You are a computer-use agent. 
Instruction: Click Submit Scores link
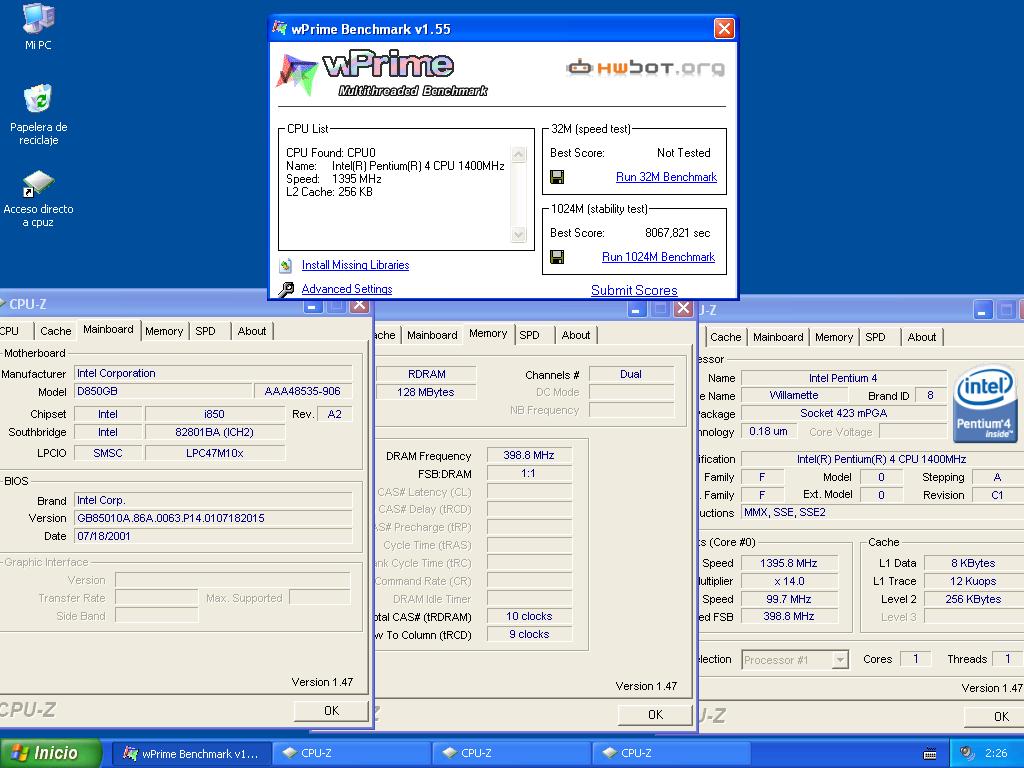(634, 290)
